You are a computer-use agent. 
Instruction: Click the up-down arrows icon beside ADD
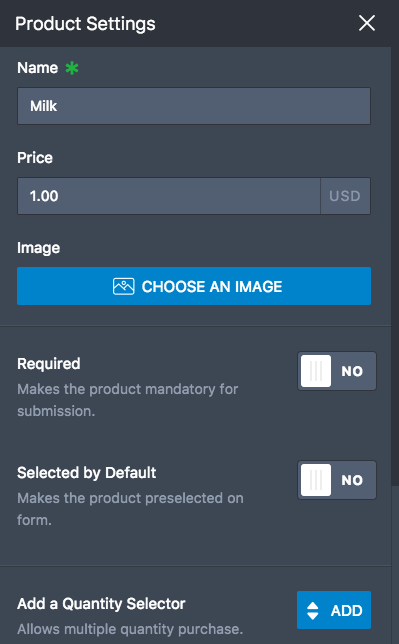313,610
